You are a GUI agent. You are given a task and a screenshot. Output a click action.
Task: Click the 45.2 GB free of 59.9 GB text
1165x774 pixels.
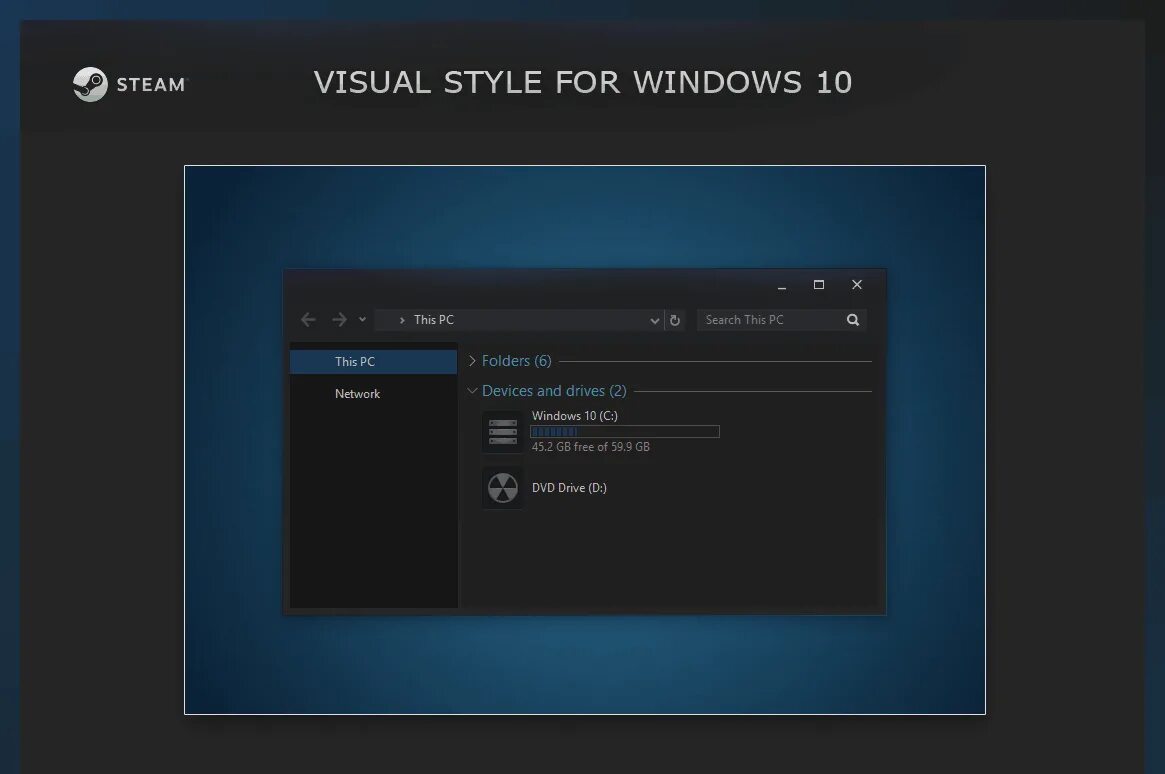591,446
